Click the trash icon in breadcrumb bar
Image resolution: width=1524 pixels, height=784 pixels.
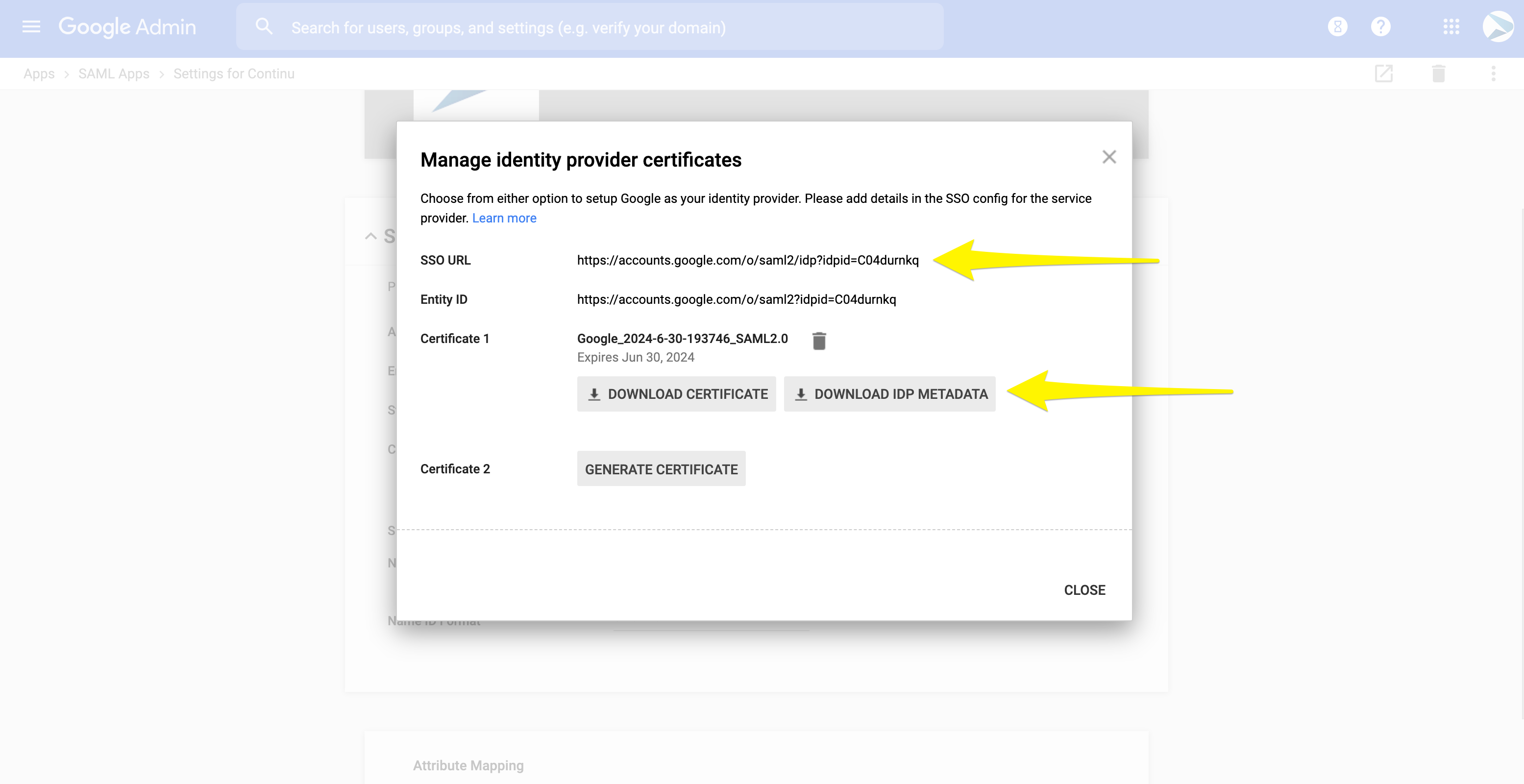tap(1438, 74)
